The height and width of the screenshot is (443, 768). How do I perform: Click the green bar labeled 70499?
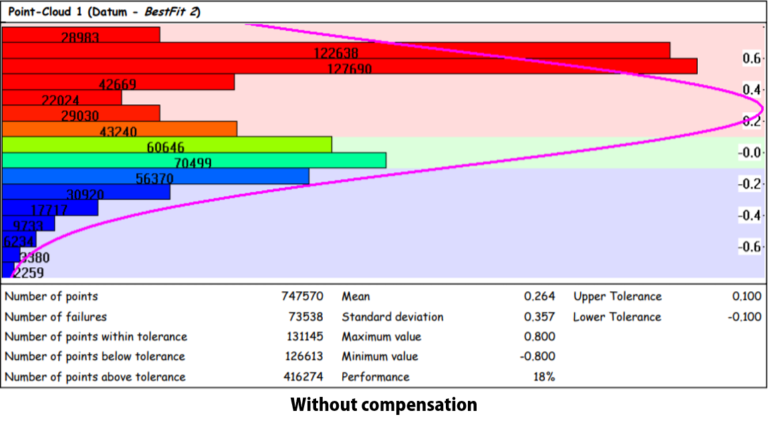194,161
